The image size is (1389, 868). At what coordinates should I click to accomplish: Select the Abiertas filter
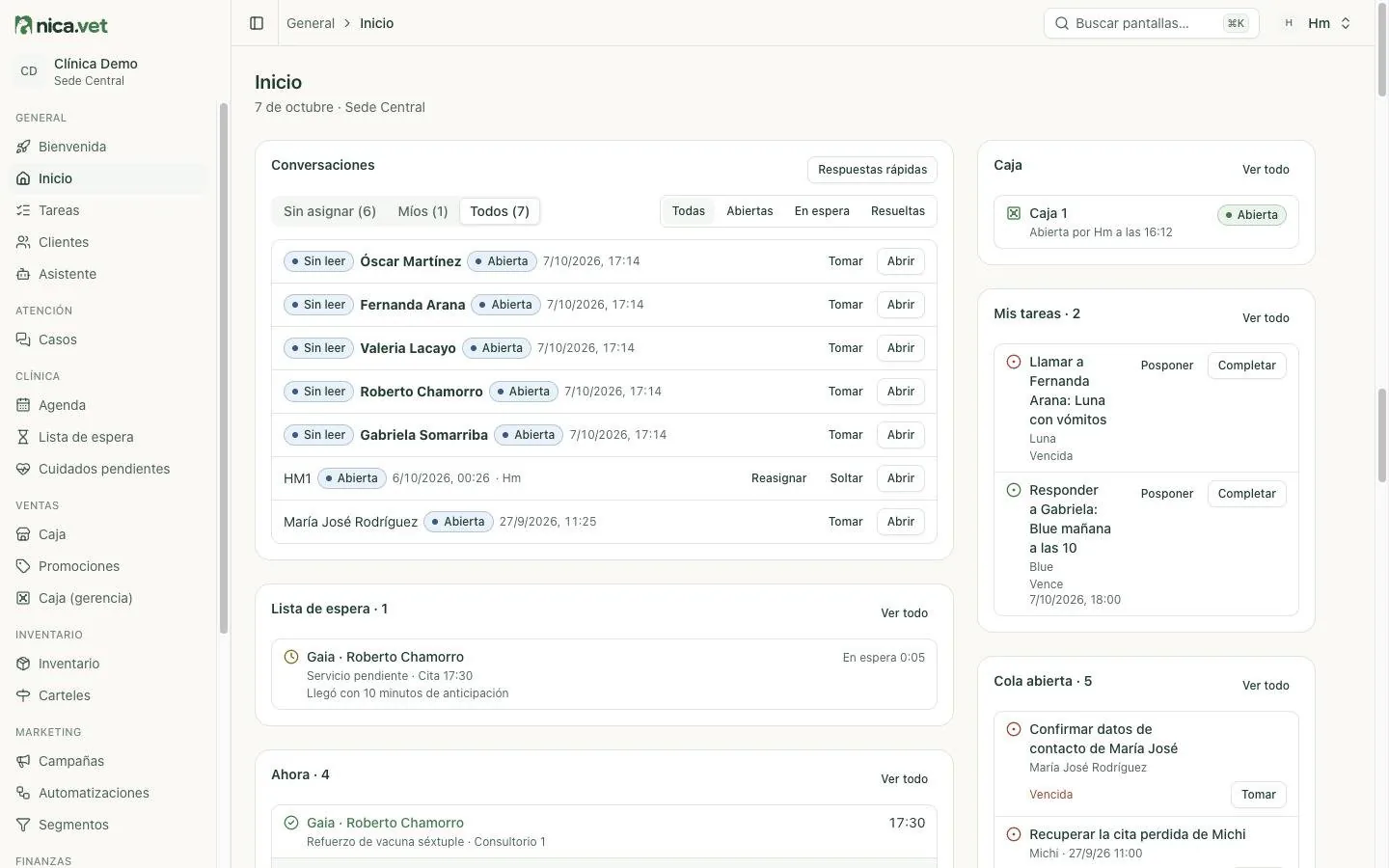pos(749,211)
